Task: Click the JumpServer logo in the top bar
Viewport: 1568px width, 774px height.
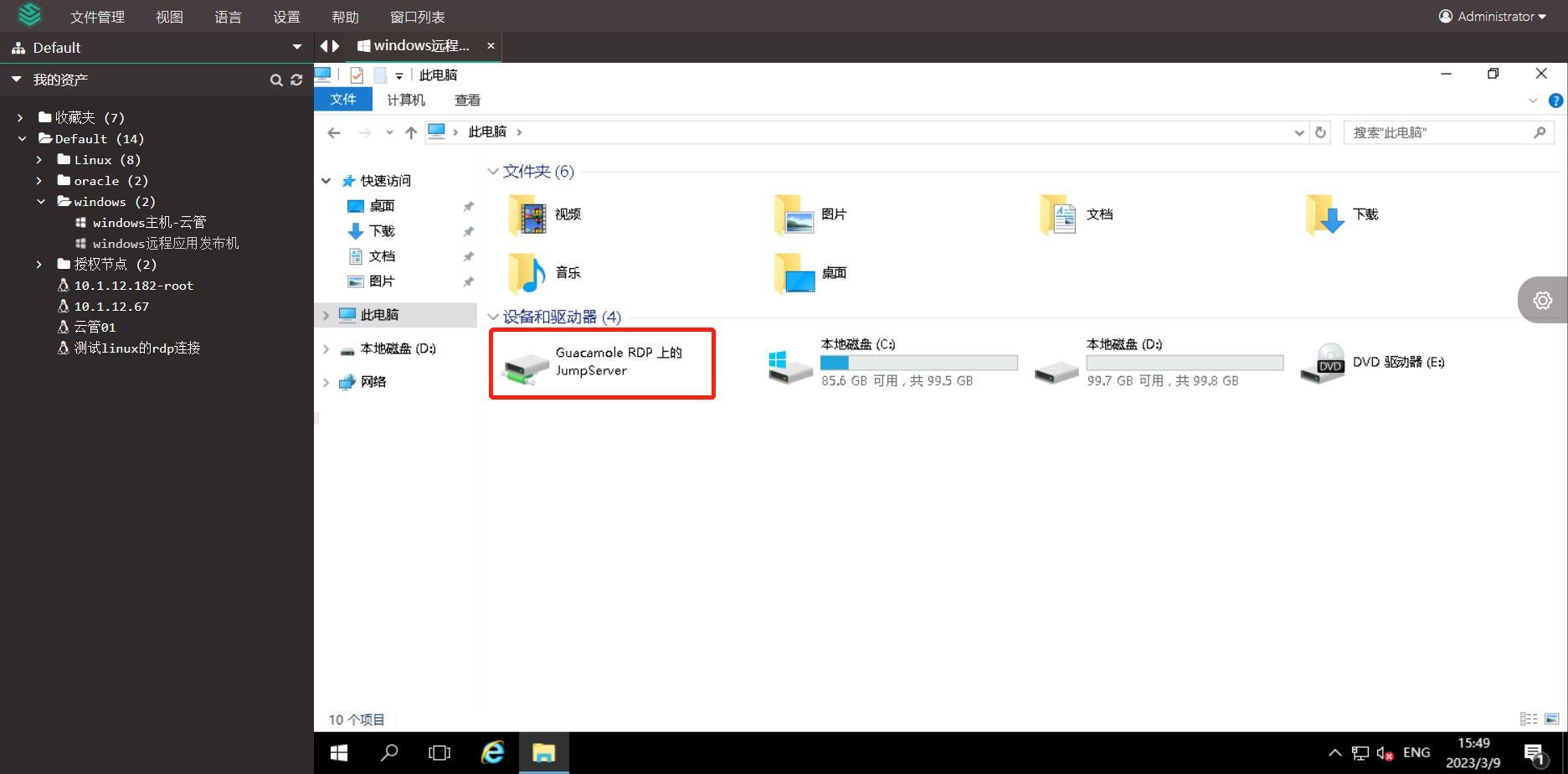Action: 30,15
